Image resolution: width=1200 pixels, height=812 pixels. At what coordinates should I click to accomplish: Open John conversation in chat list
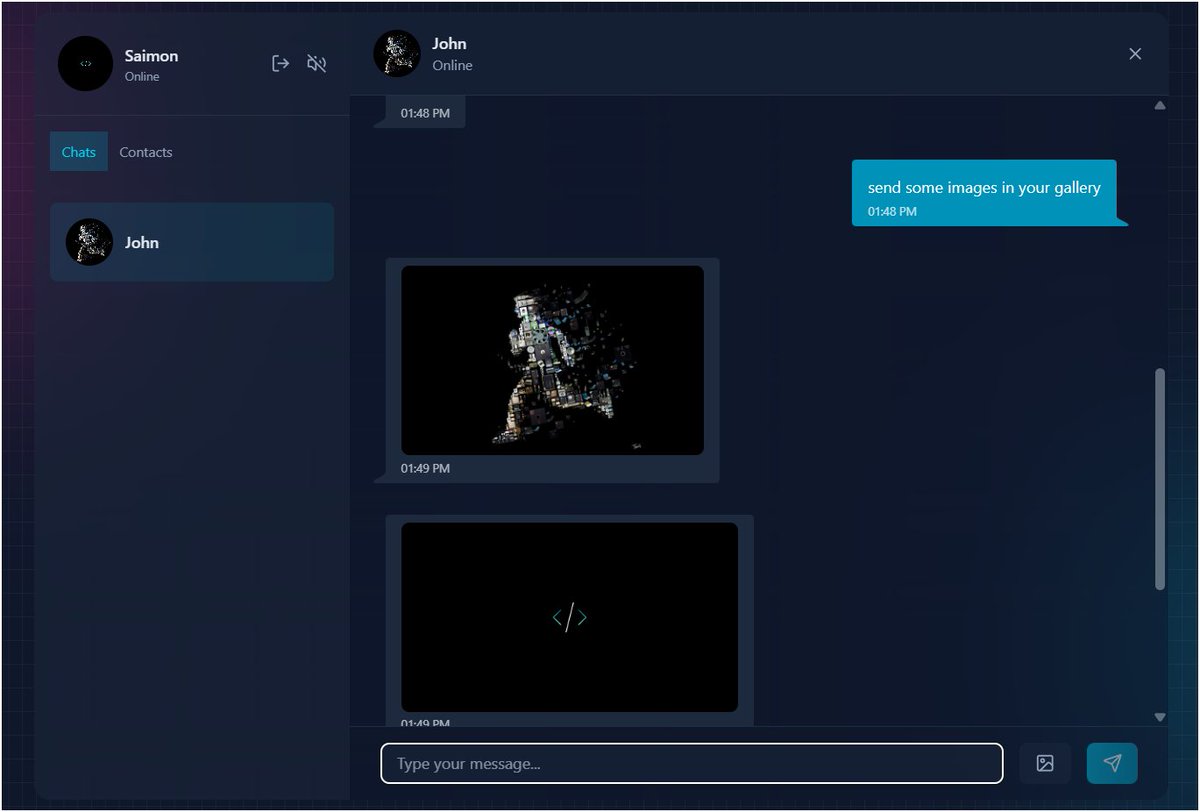click(192, 242)
